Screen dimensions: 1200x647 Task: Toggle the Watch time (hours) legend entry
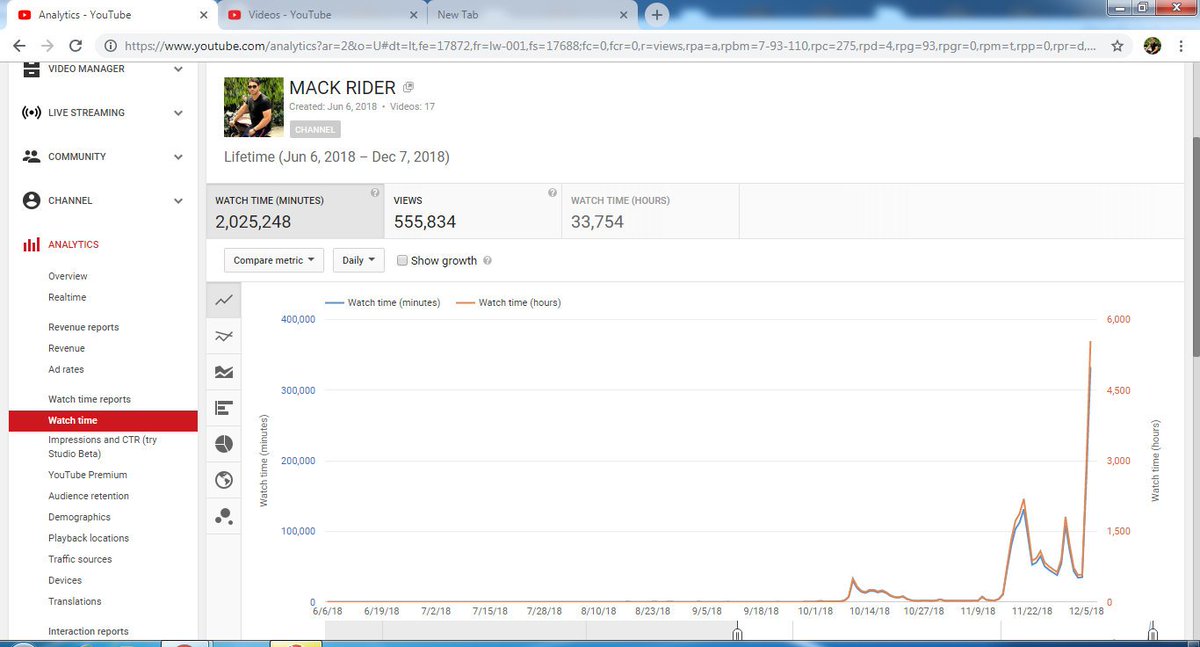(508, 302)
